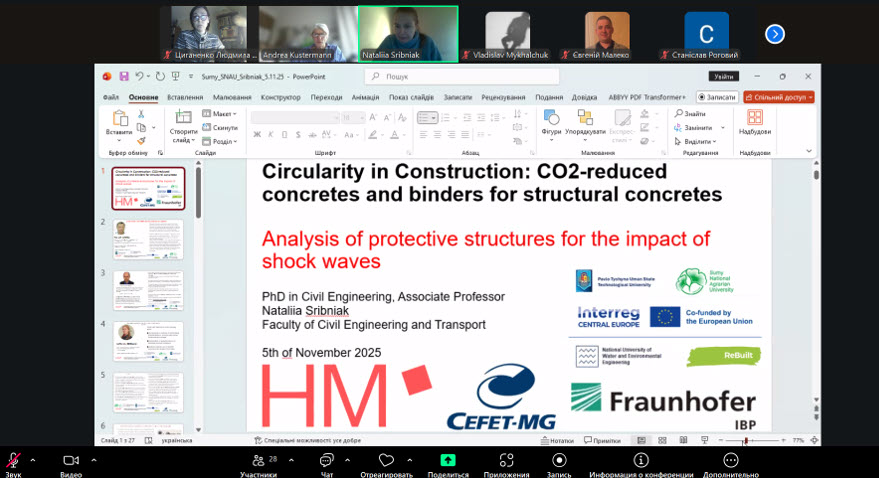Open the Макет layout dropdown
Viewport: 879px width, 478px height.
(x=220, y=114)
